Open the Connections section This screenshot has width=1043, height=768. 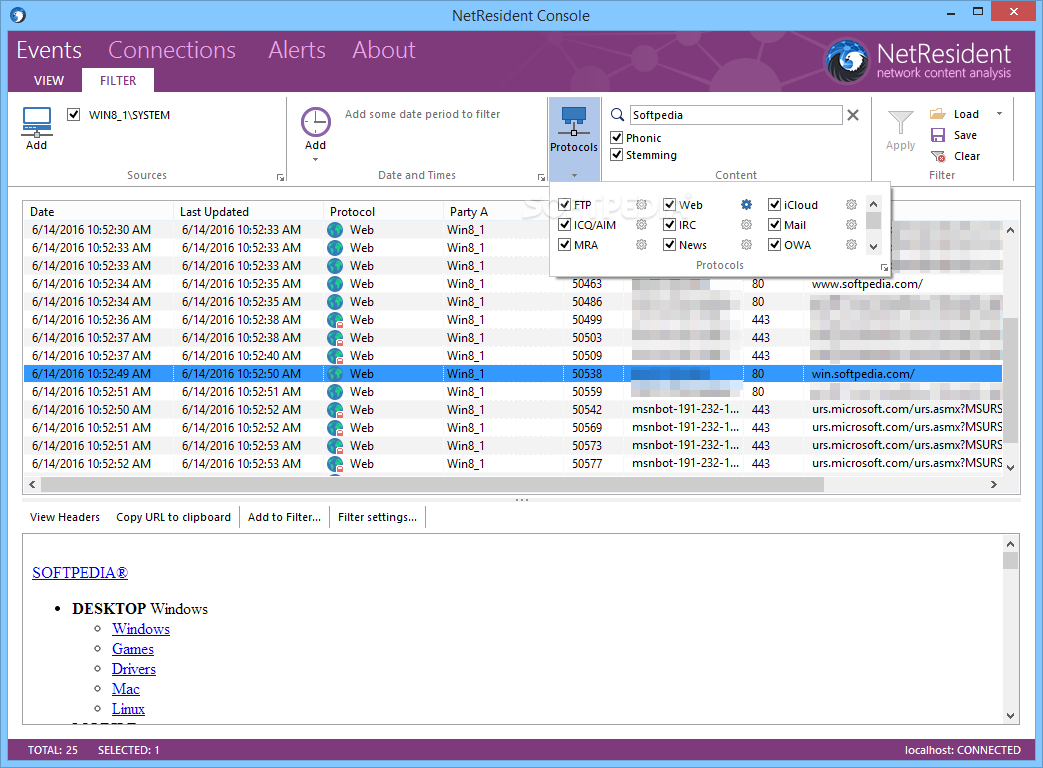point(172,50)
